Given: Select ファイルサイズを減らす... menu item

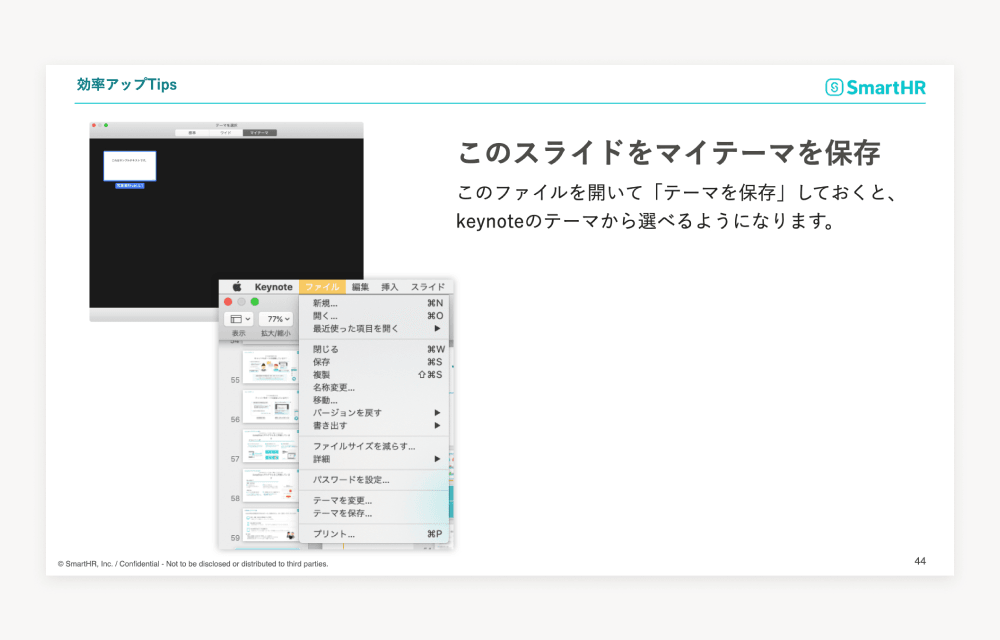Looking at the screenshot, I should pyautogui.click(x=364, y=446).
